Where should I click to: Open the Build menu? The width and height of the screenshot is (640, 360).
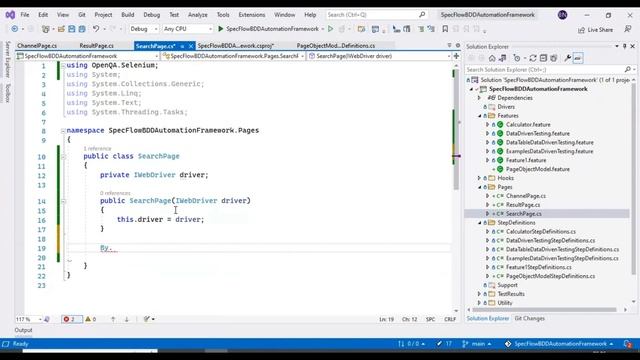(x=128, y=15)
